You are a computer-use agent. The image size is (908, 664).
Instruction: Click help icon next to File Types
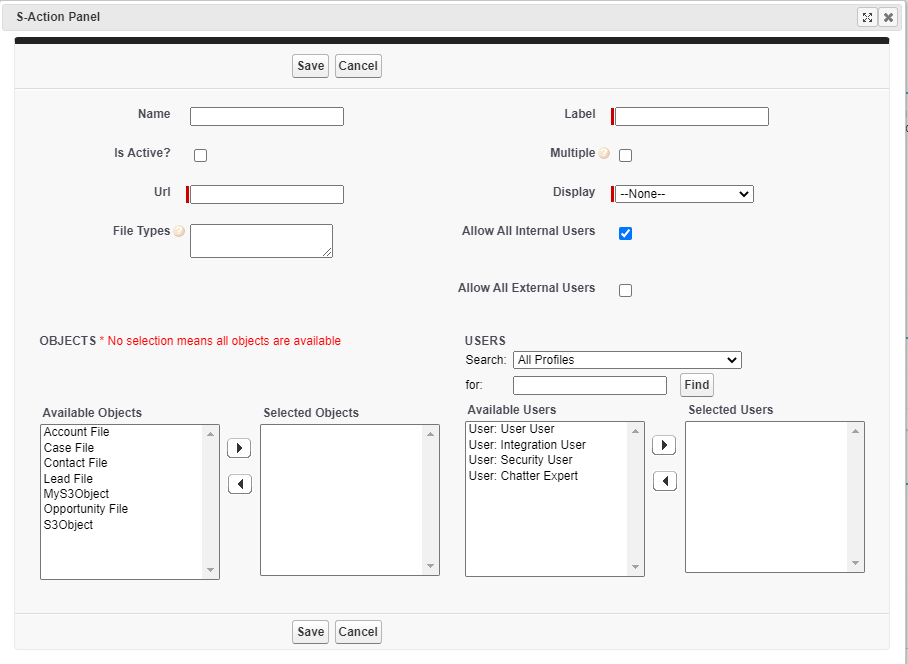[179, 232]
